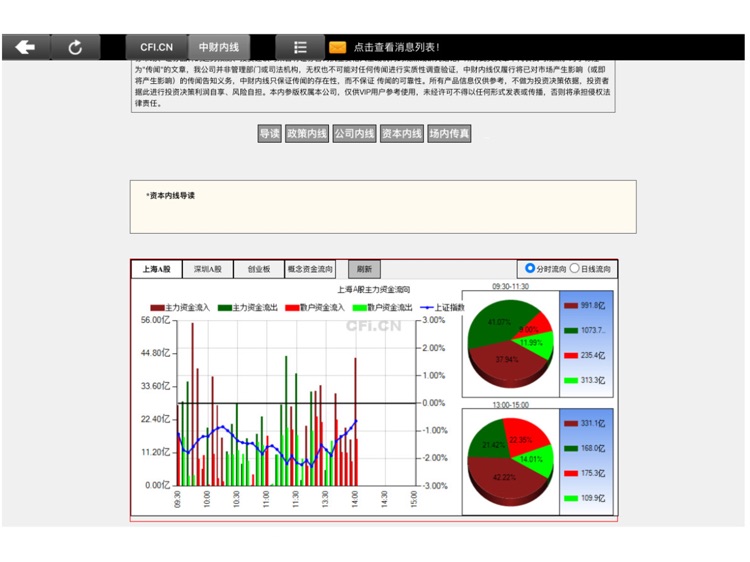Click the 资本内线导读 heading text
750x562 pixels.
pyautogui.click(x=171, y=195)
